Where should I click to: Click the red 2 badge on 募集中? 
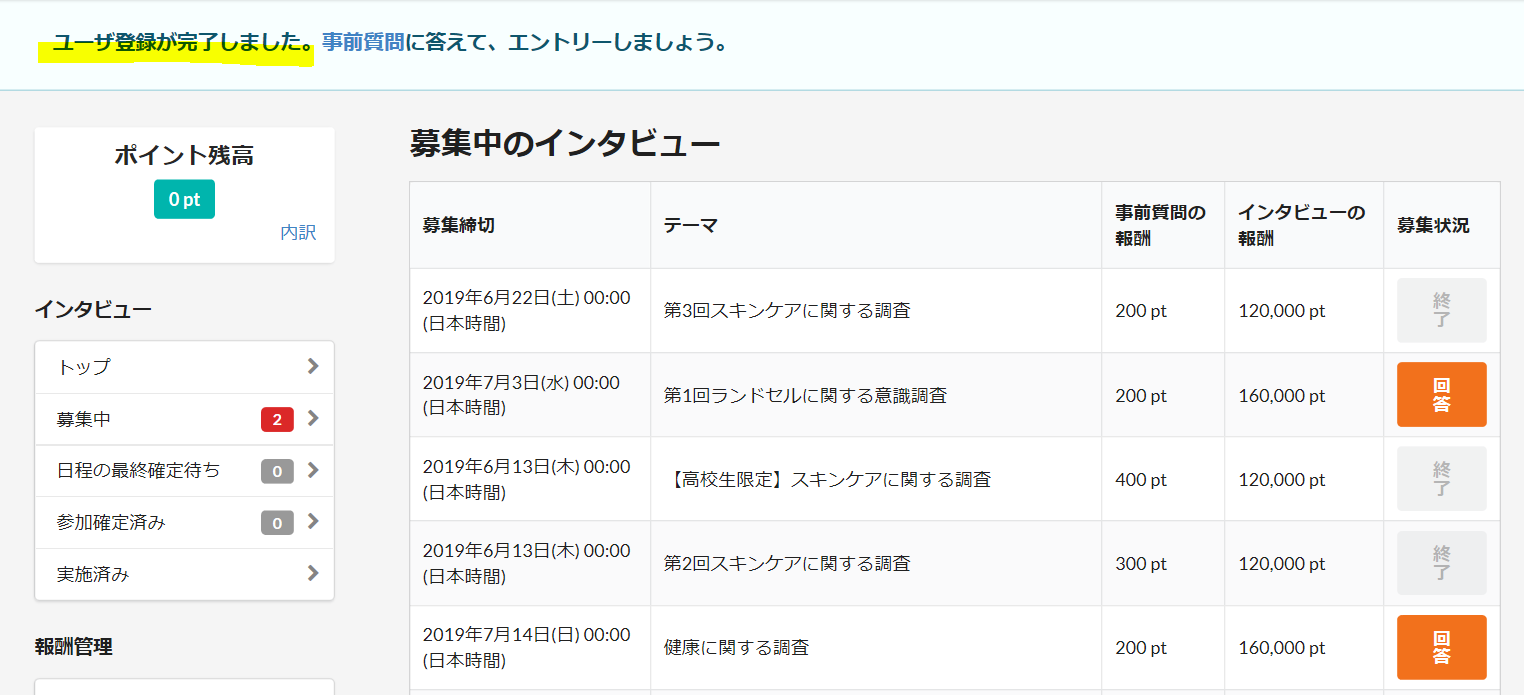pos(277,419)
